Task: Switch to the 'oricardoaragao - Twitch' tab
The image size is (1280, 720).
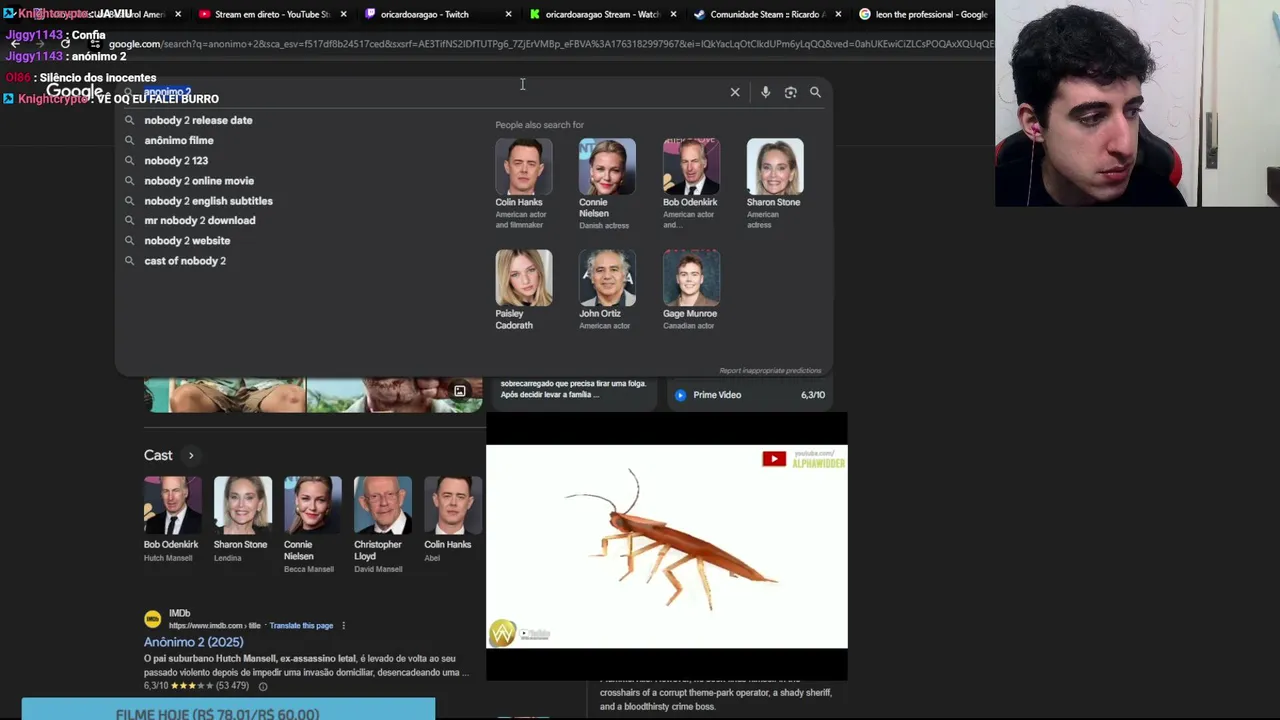Action: point(435,14)
